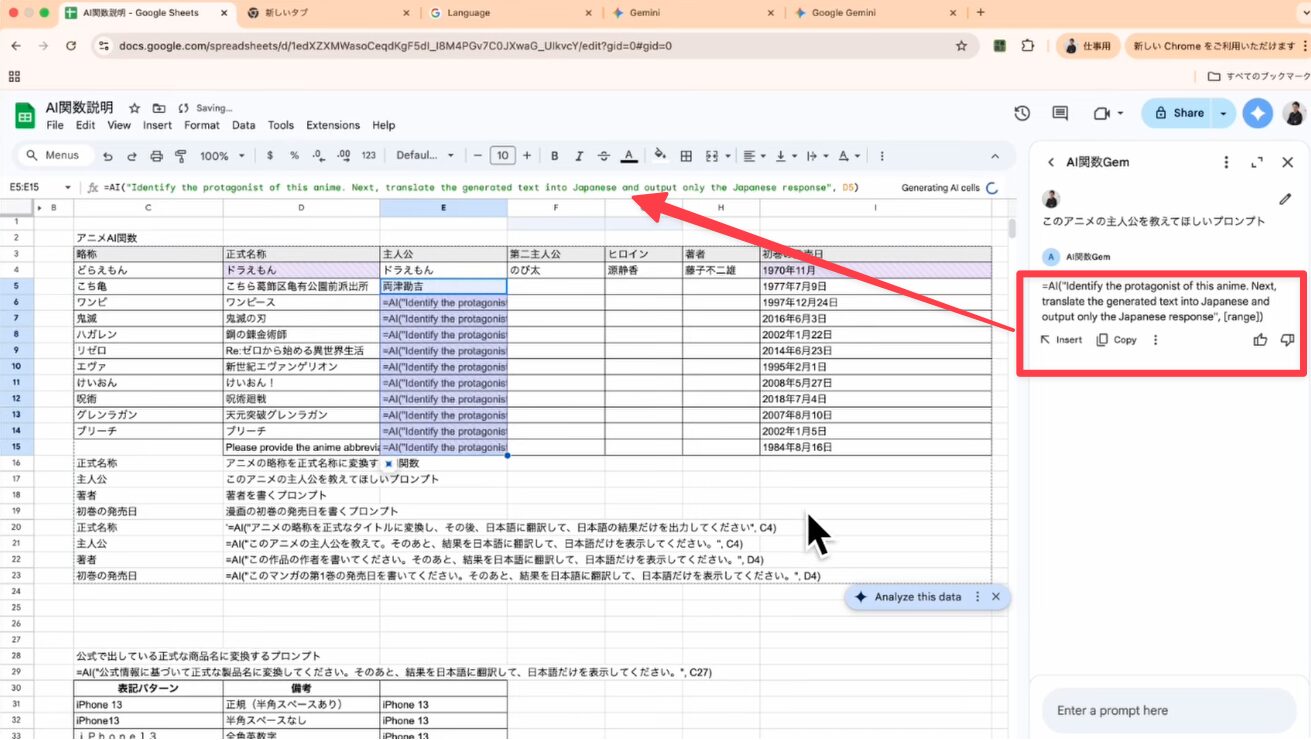Toggle bold formatting
This screenshot has height=740, width=1311.
[554, 156]
